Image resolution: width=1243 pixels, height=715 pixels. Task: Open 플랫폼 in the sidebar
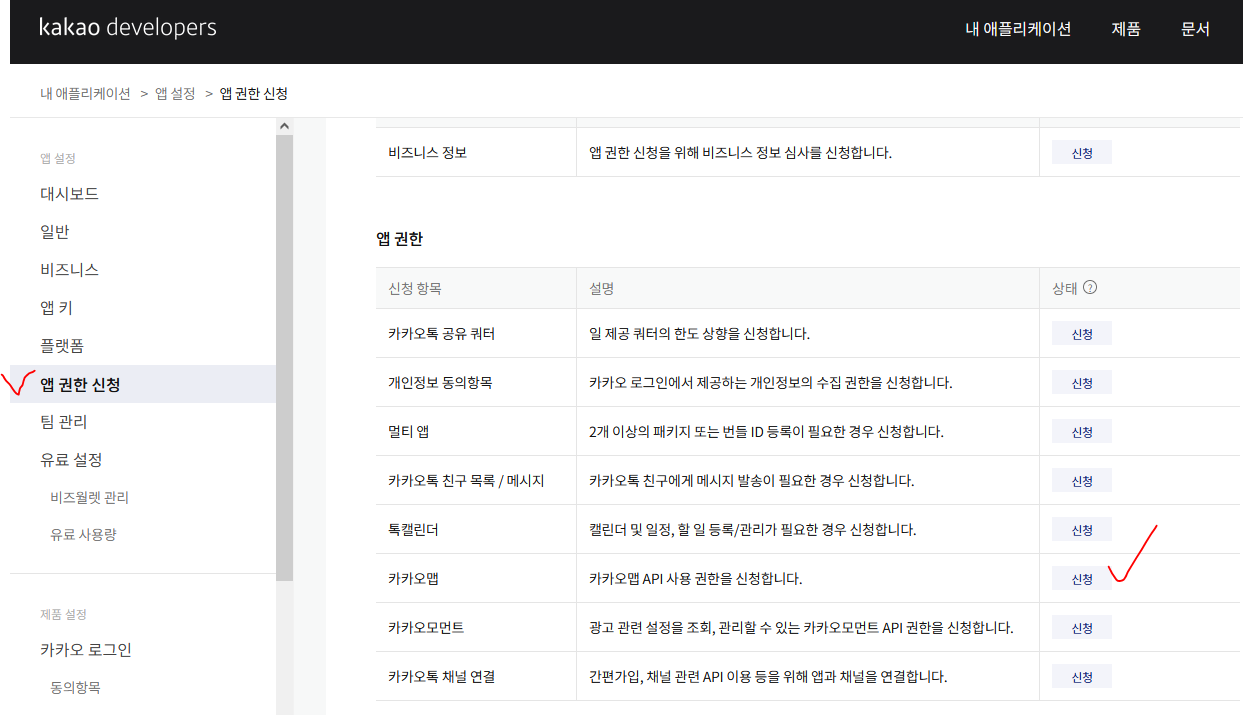pos(62,346)
